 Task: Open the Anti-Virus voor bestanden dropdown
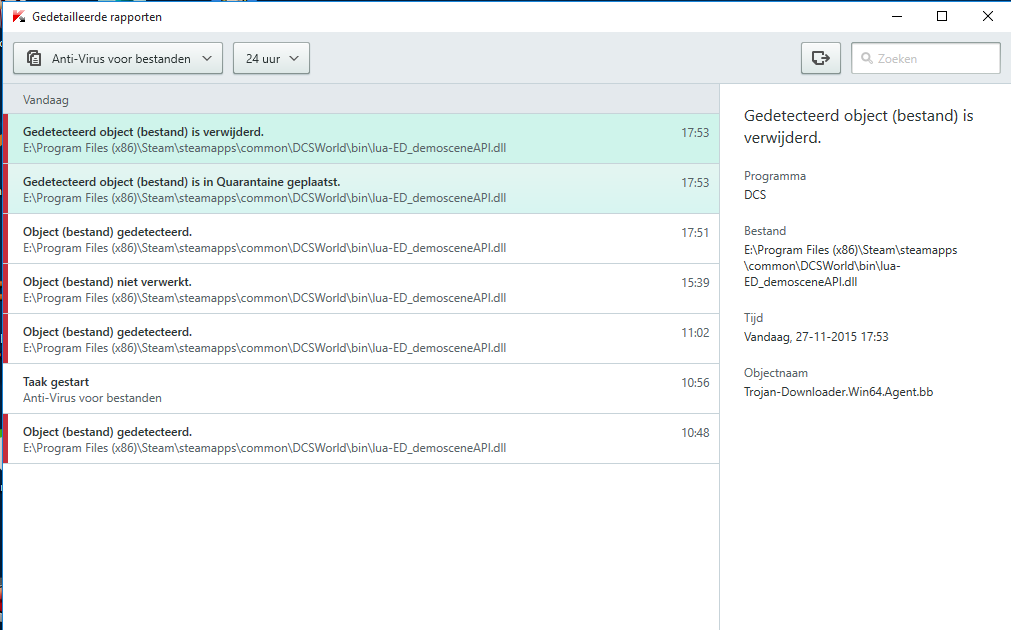(x=118, y=58)
